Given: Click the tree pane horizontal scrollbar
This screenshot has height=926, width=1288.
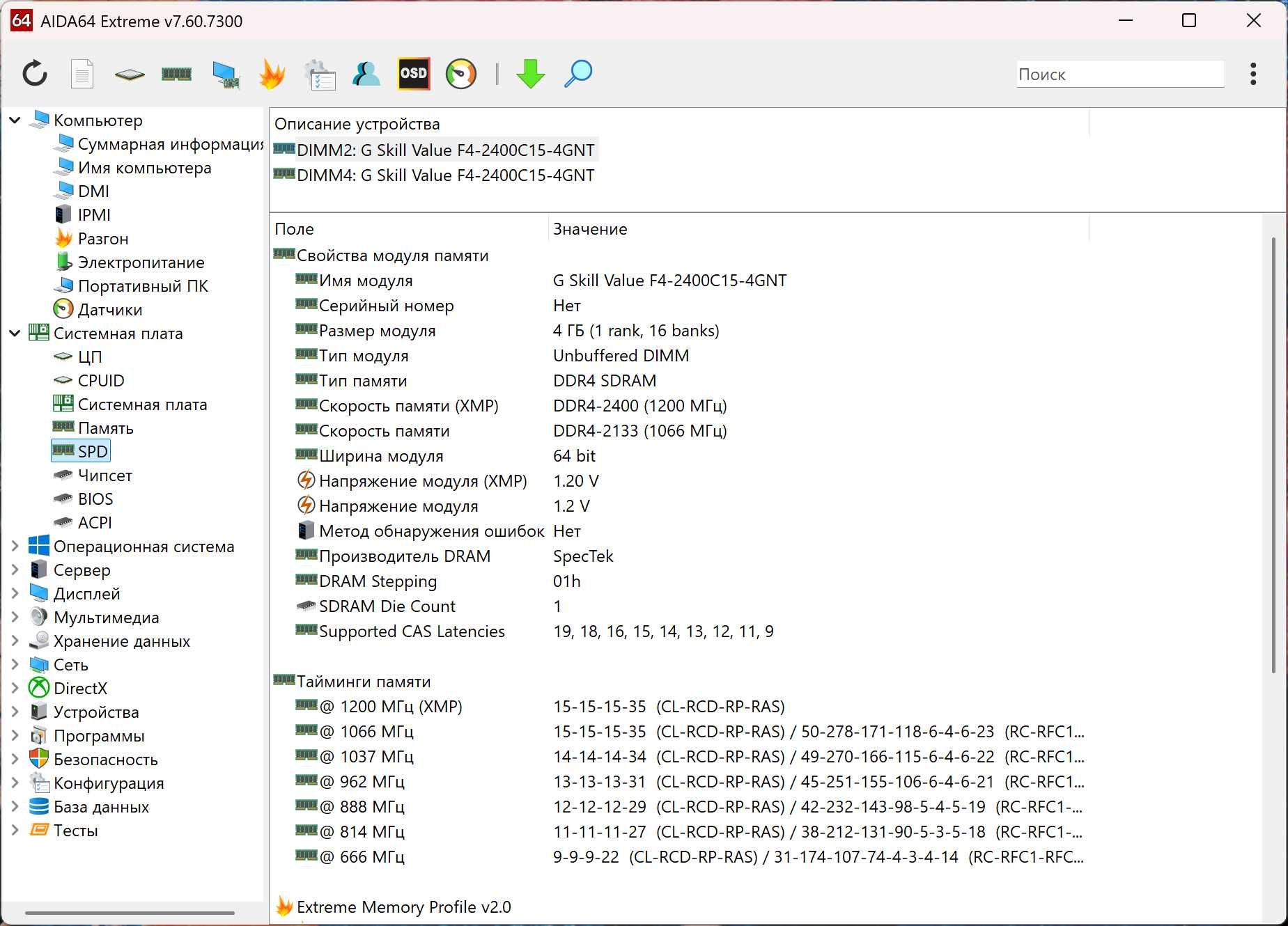Looking at the screenshot, I should coord(130,913).
